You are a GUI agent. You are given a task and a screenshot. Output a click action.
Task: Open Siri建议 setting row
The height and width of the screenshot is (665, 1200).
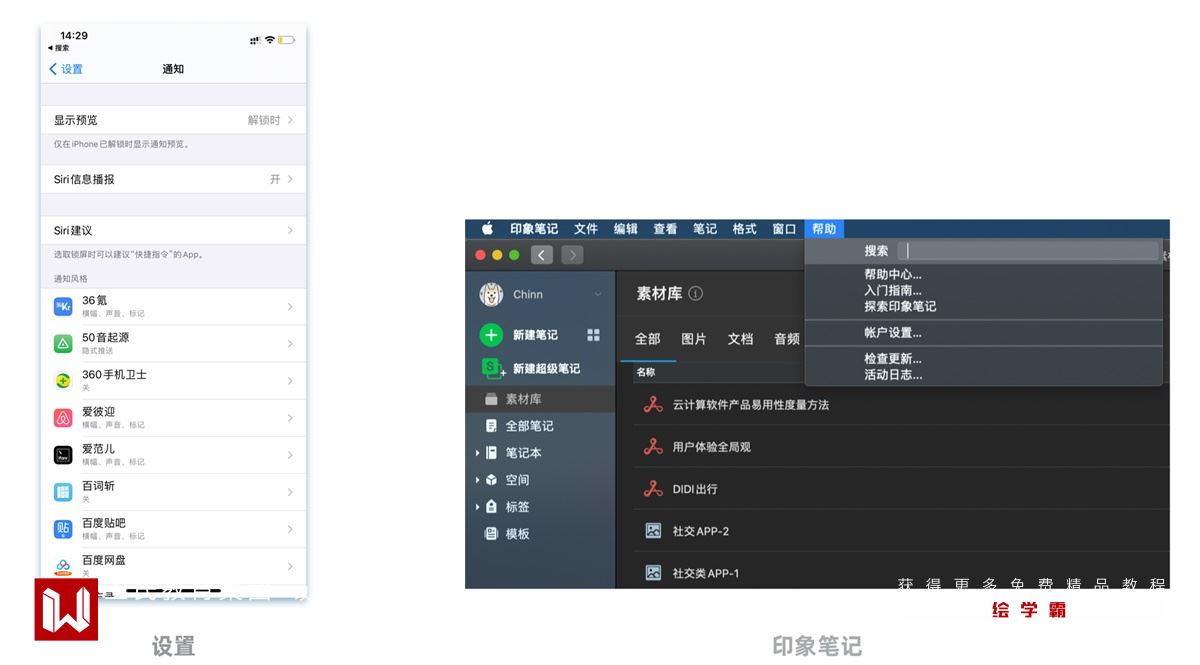click(x=173, y=230)
